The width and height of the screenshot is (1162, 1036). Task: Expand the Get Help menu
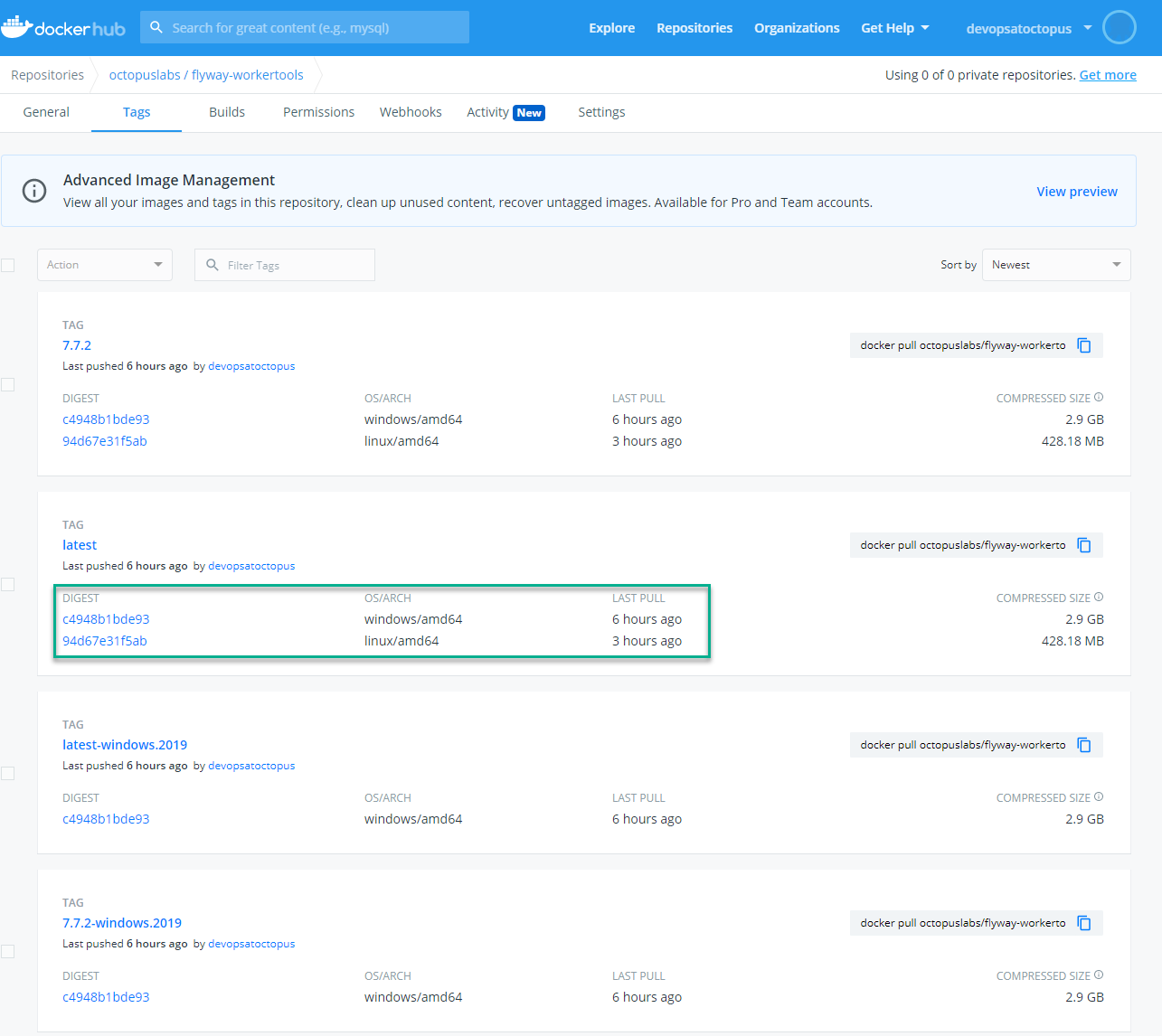pos(894,27)
